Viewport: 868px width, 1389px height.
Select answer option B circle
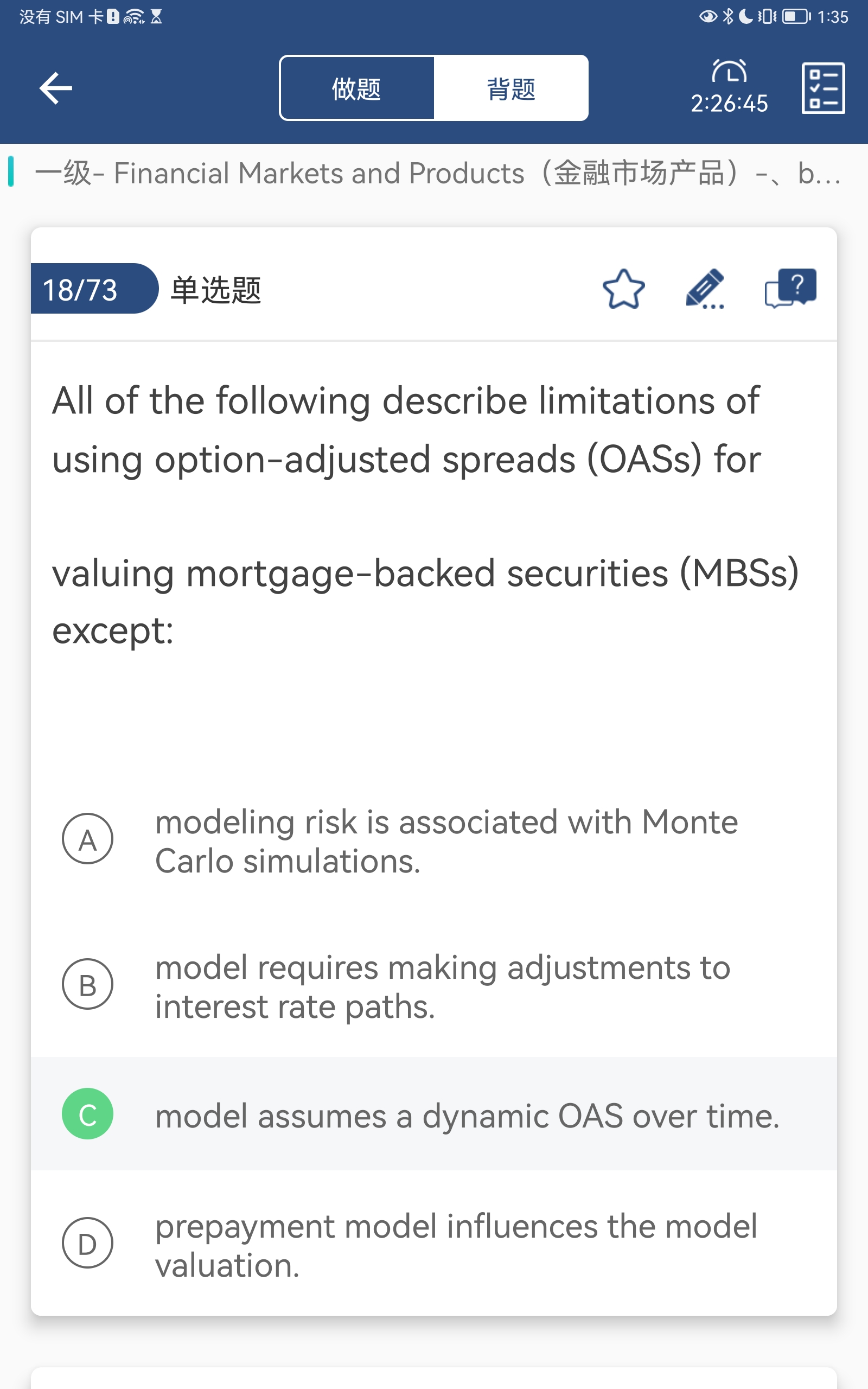(87, 984)
